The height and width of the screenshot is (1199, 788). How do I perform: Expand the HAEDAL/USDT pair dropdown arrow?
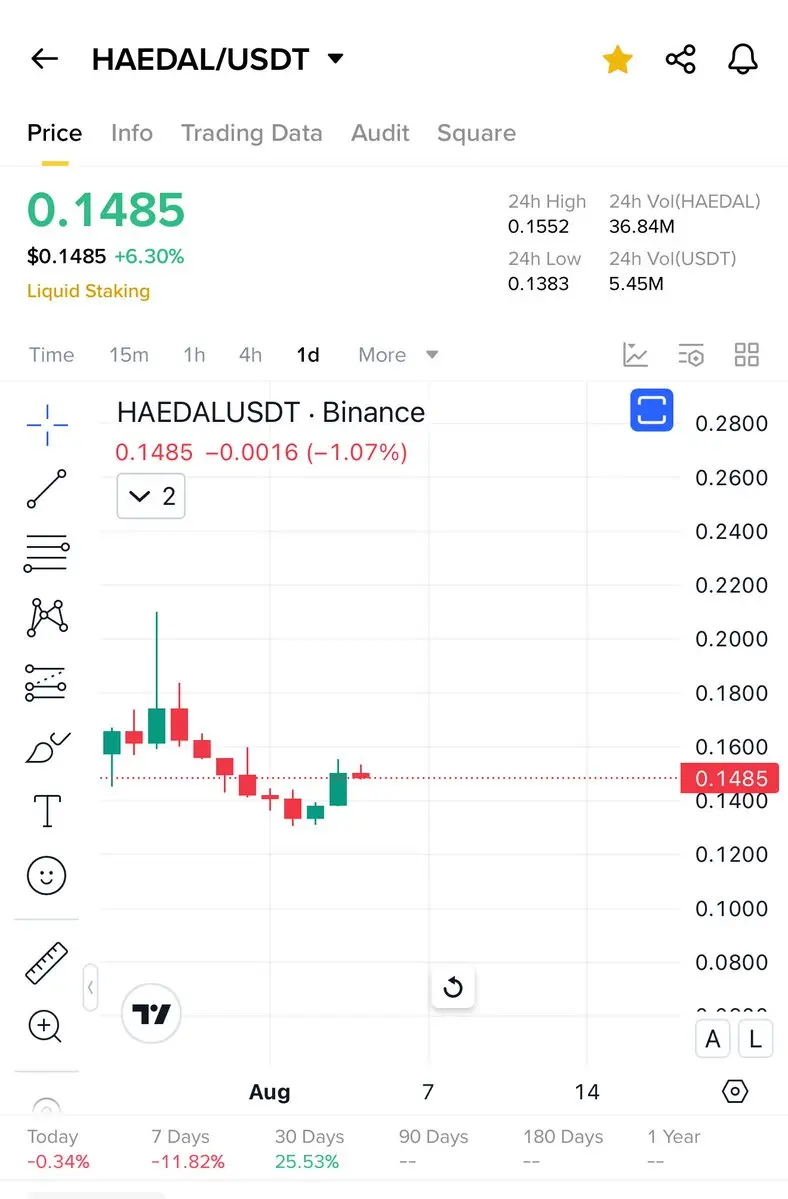[336, 58]
